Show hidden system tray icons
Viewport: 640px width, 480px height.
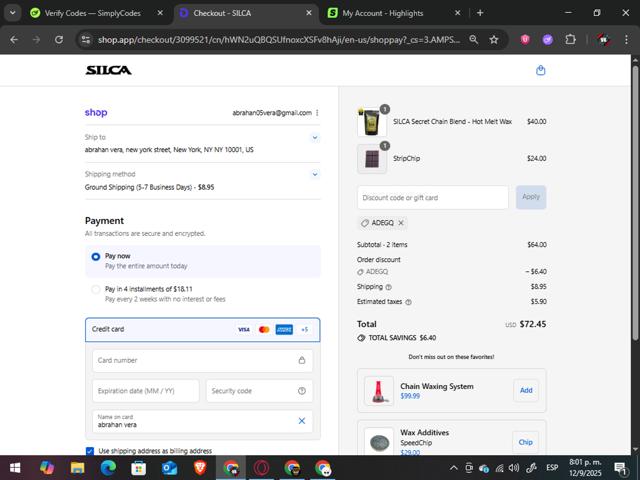pyautogui.click(x=453, y=468)
